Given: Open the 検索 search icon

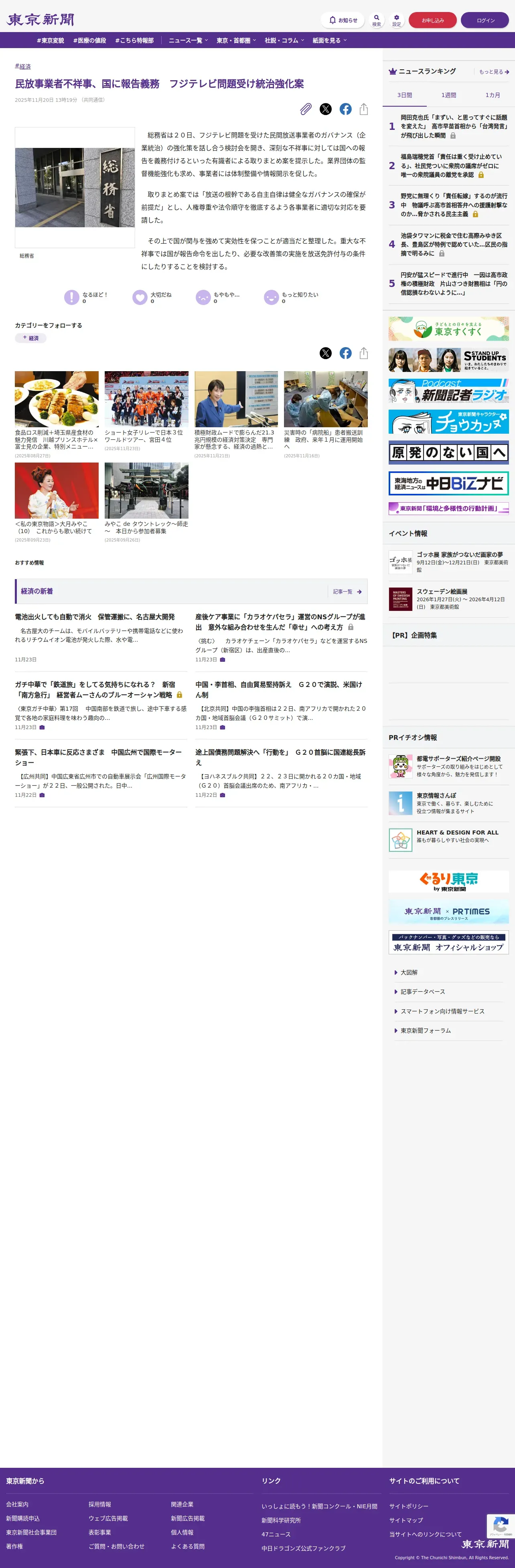Looking at the screenshot, I should pyautogui.click(x=377, y=20).
